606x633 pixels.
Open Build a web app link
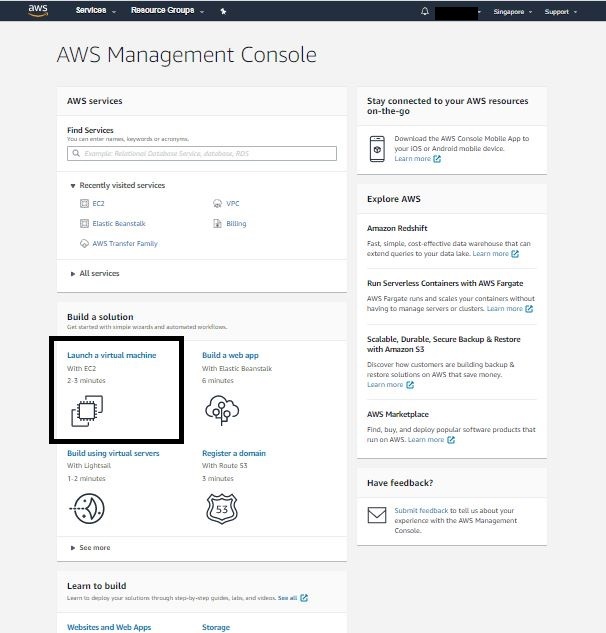pos(230,355)
